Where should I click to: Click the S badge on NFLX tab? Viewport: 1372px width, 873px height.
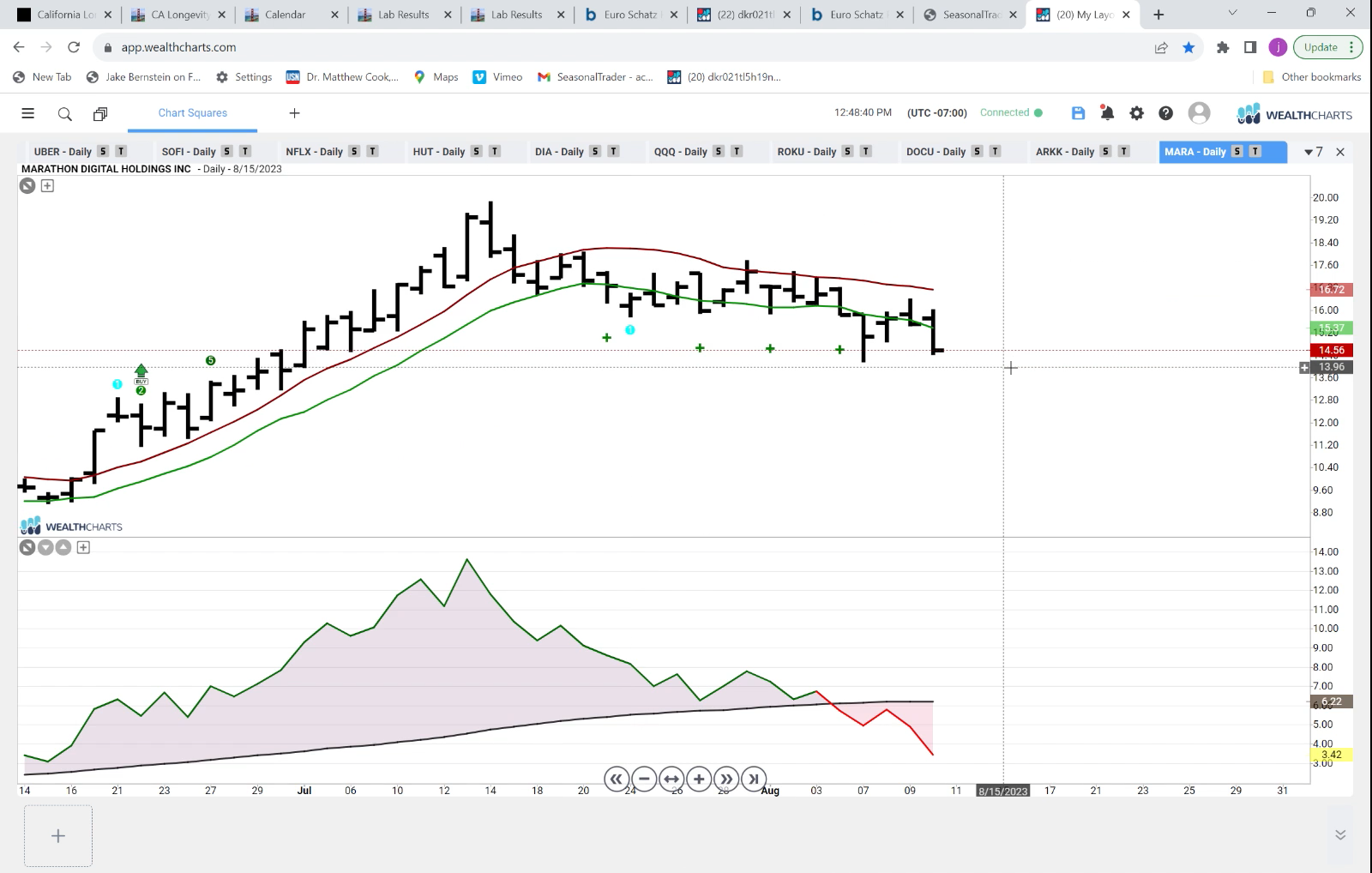(x=354, y=151)
